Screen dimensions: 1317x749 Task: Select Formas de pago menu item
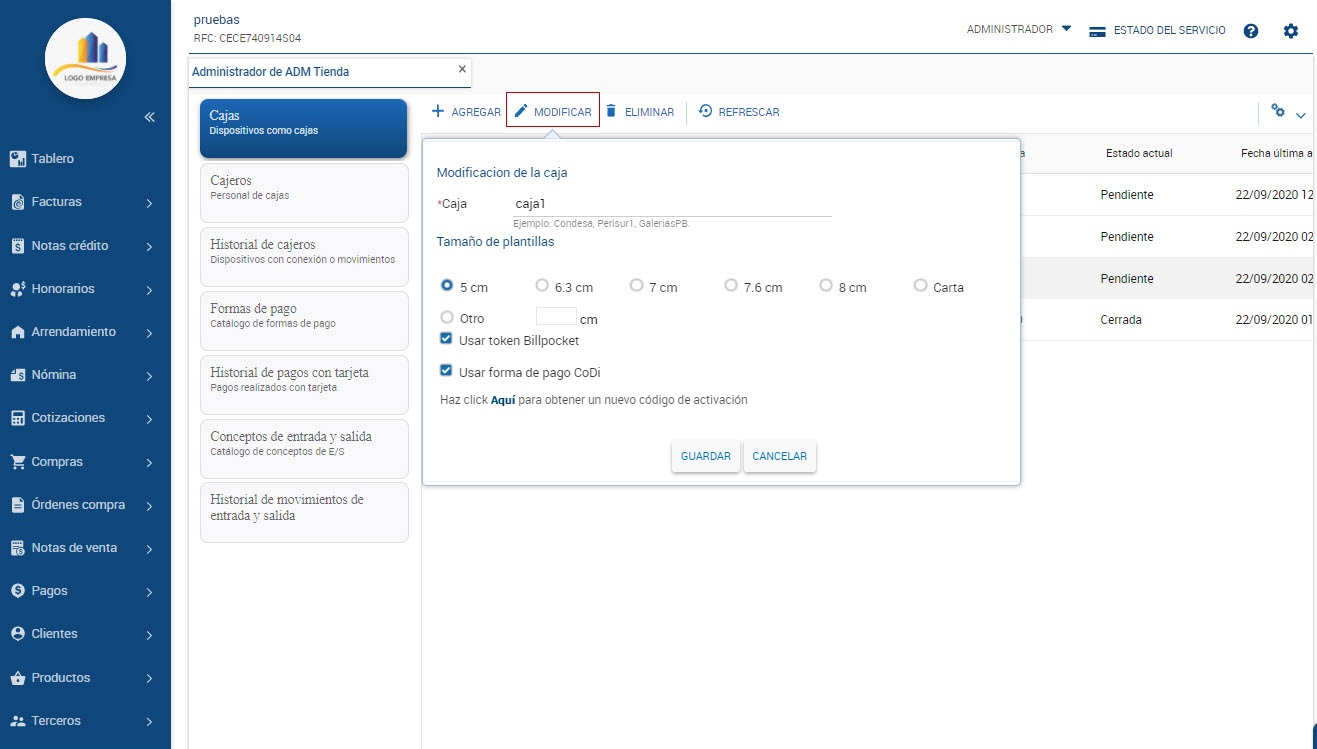(x=304, y=316)
